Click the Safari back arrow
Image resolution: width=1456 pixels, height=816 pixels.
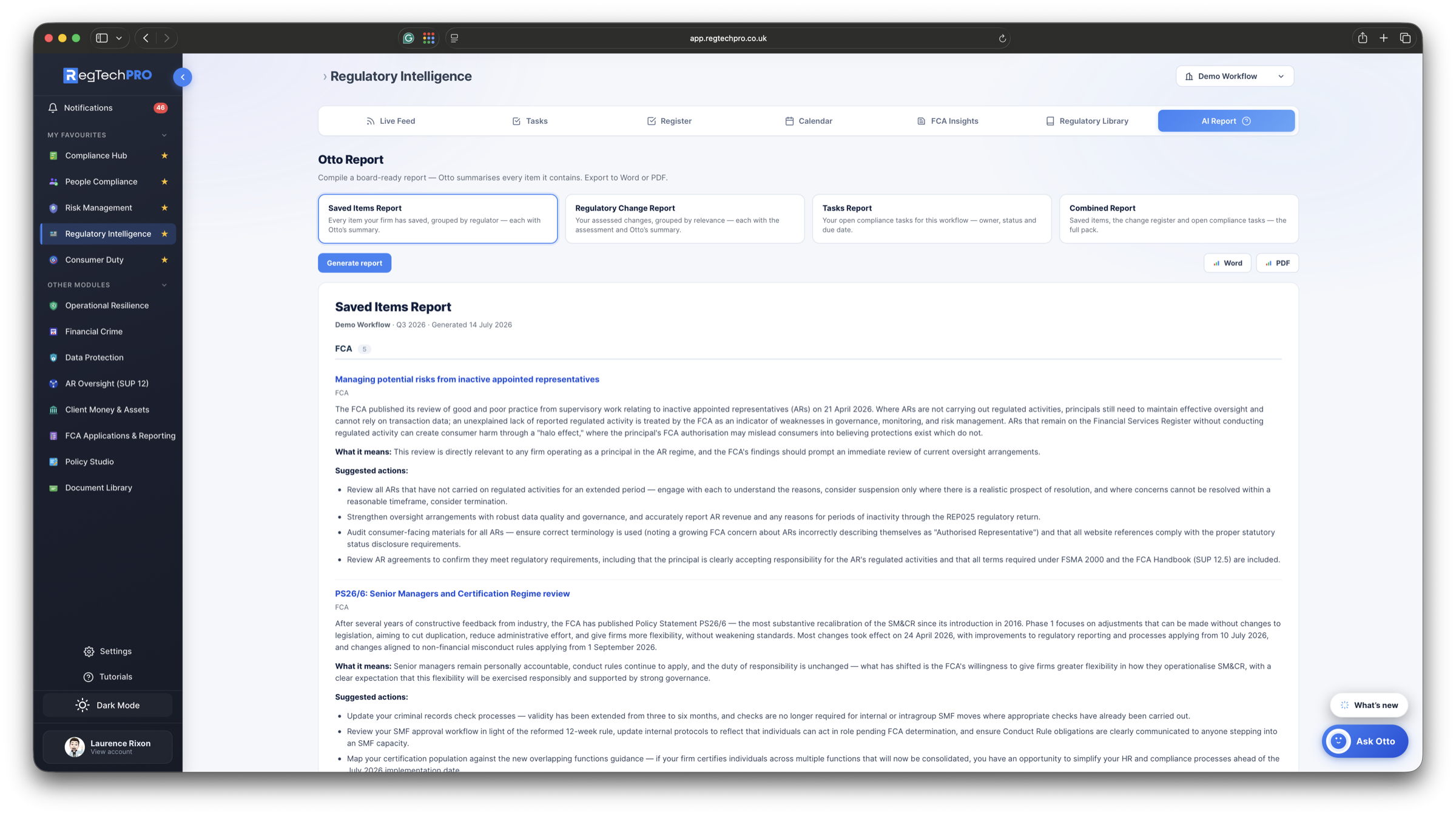146,38
